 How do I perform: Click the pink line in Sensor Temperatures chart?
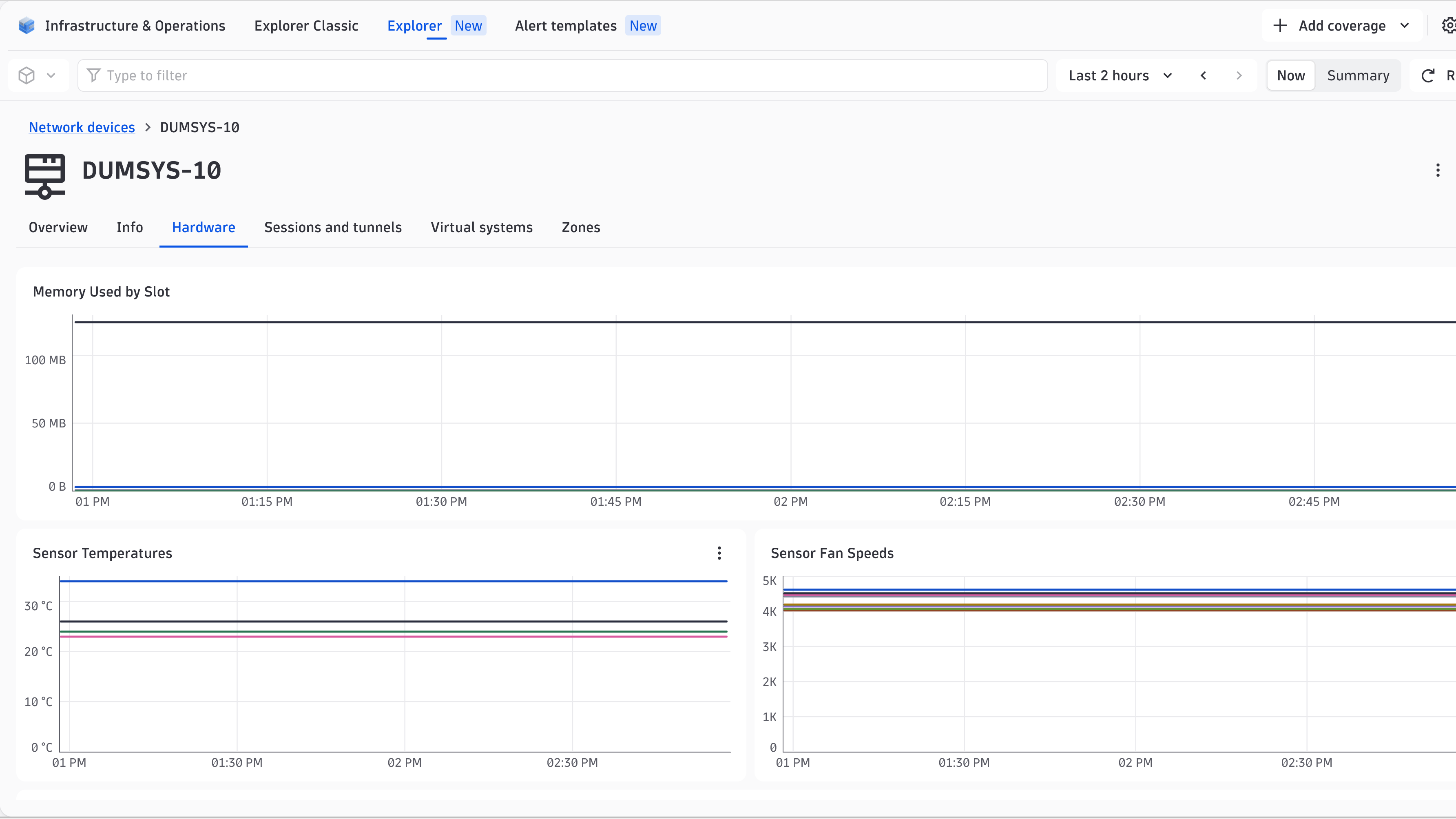tap(394, 636)
